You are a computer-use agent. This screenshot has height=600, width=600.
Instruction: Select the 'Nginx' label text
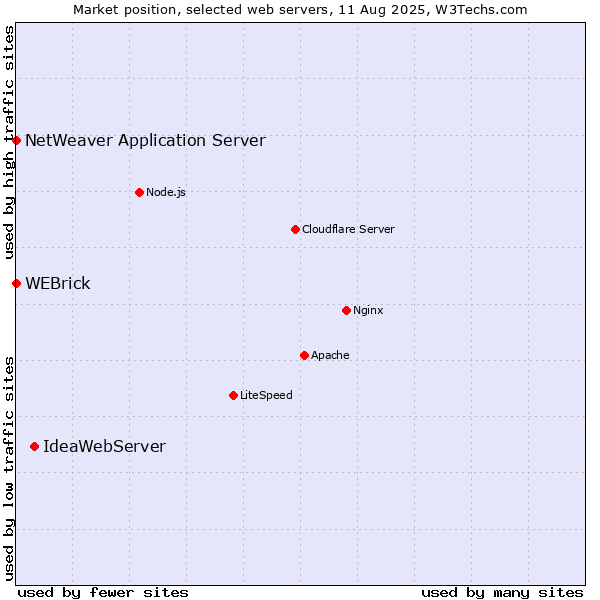[x=368, y=310]
